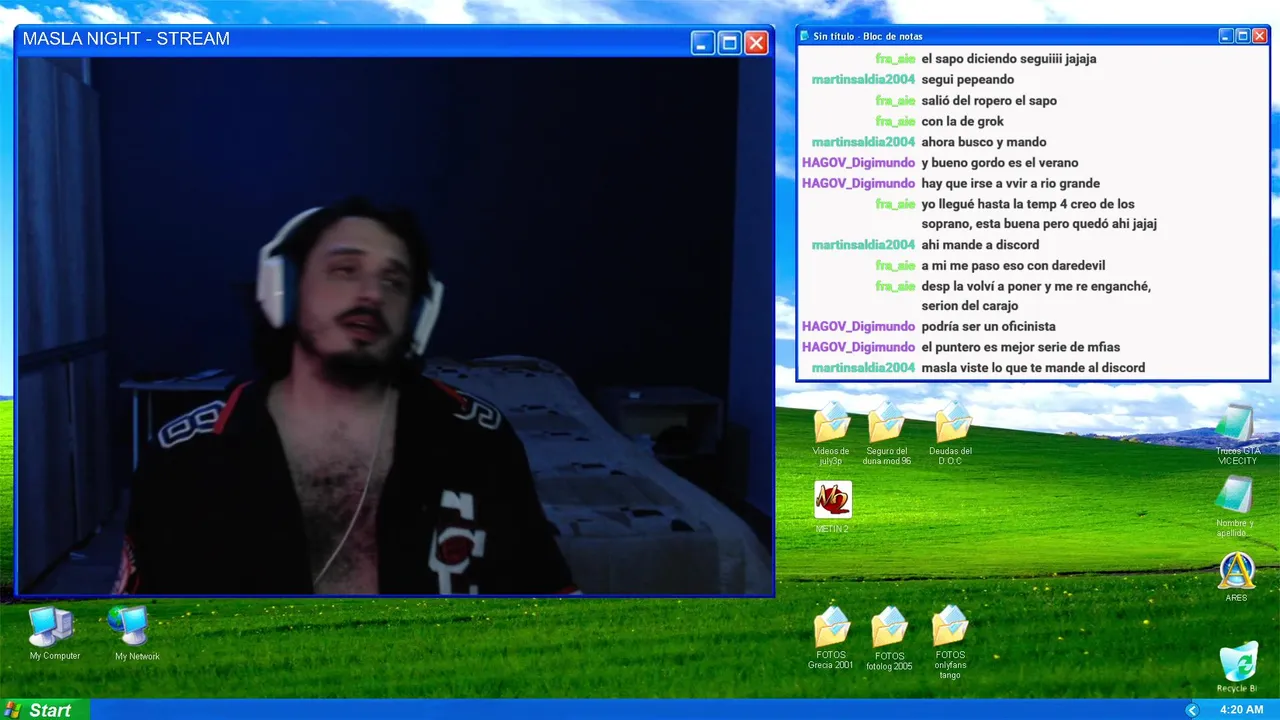The width and height of the screenshot is (1280, 720).
Task: Click the Sin título - Bloc de notas title
Action: click(x=868, y=36)
